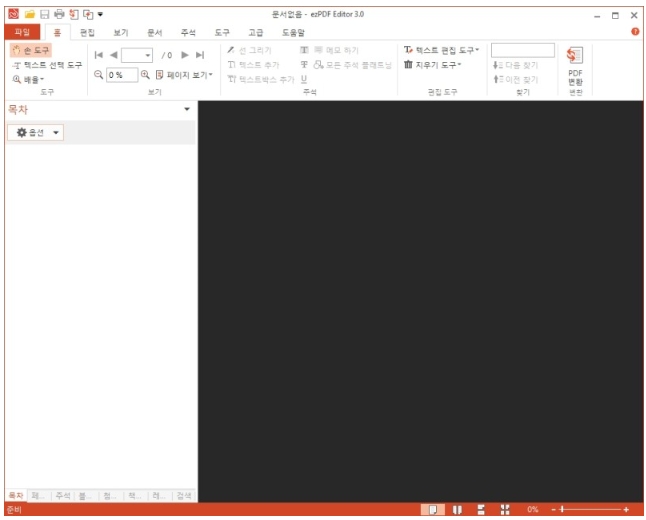Click the ezPDF app logo icon
The width and height of the screenshot is (646, 520).
click(14, 14)
